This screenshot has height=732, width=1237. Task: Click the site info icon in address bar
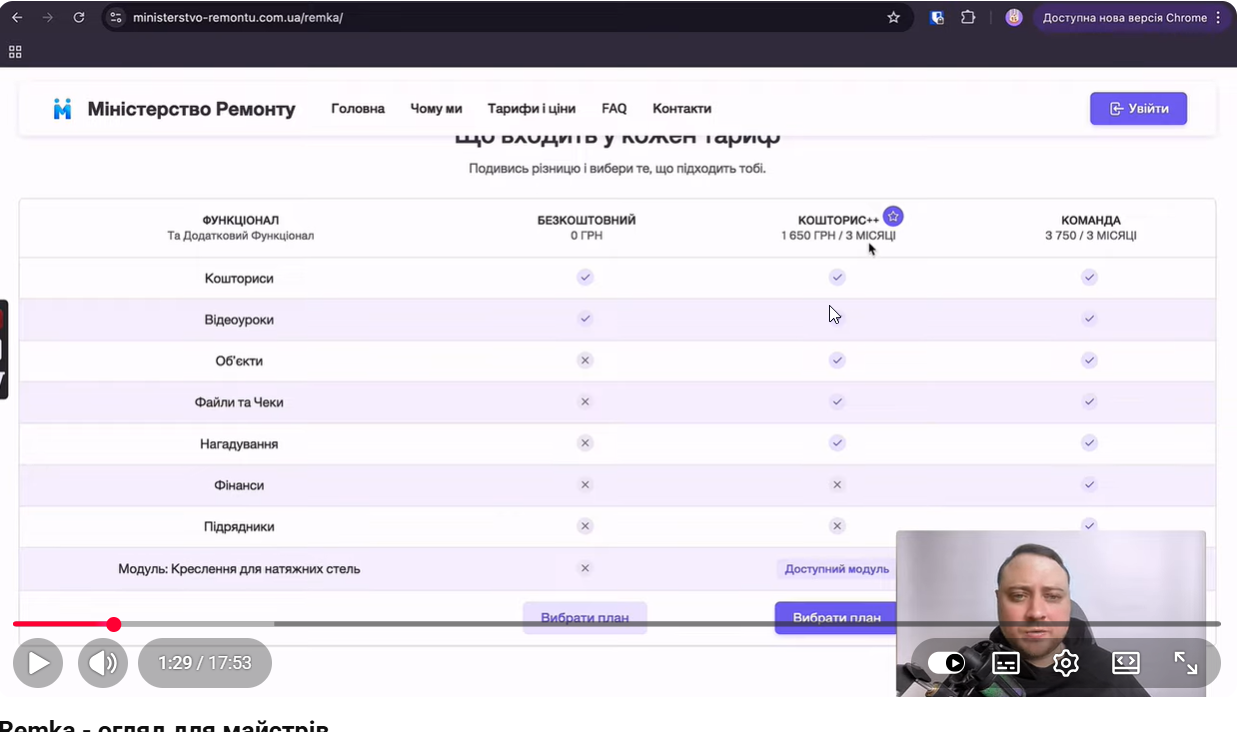point(115,17)
